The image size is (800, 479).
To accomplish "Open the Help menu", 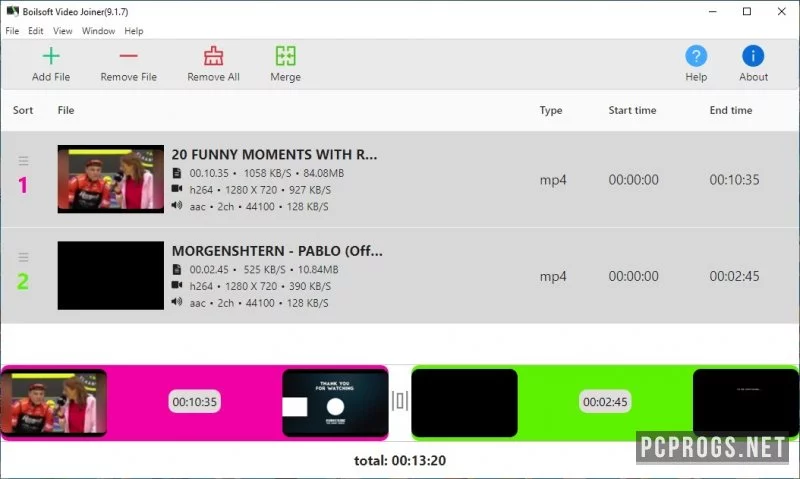I will click(134, 31).
